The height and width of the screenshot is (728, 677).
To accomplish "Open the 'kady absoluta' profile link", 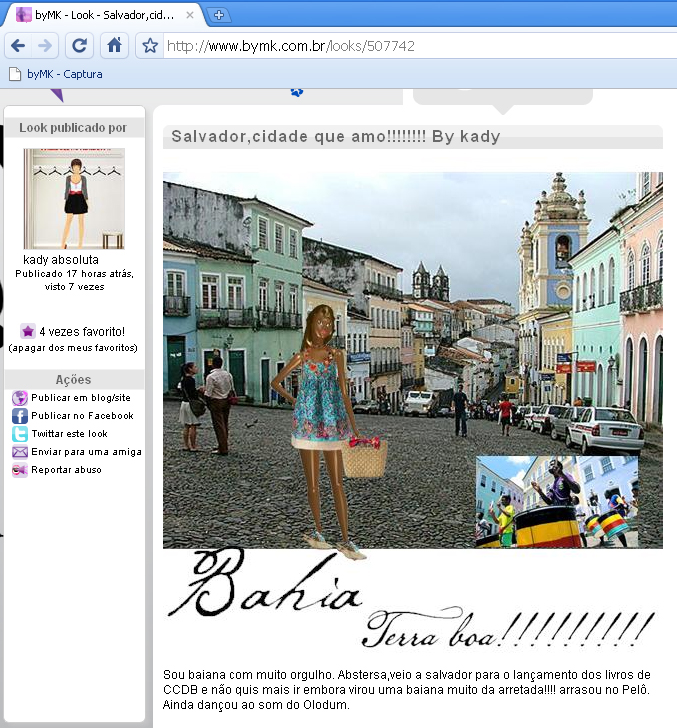I will point(61,259).
